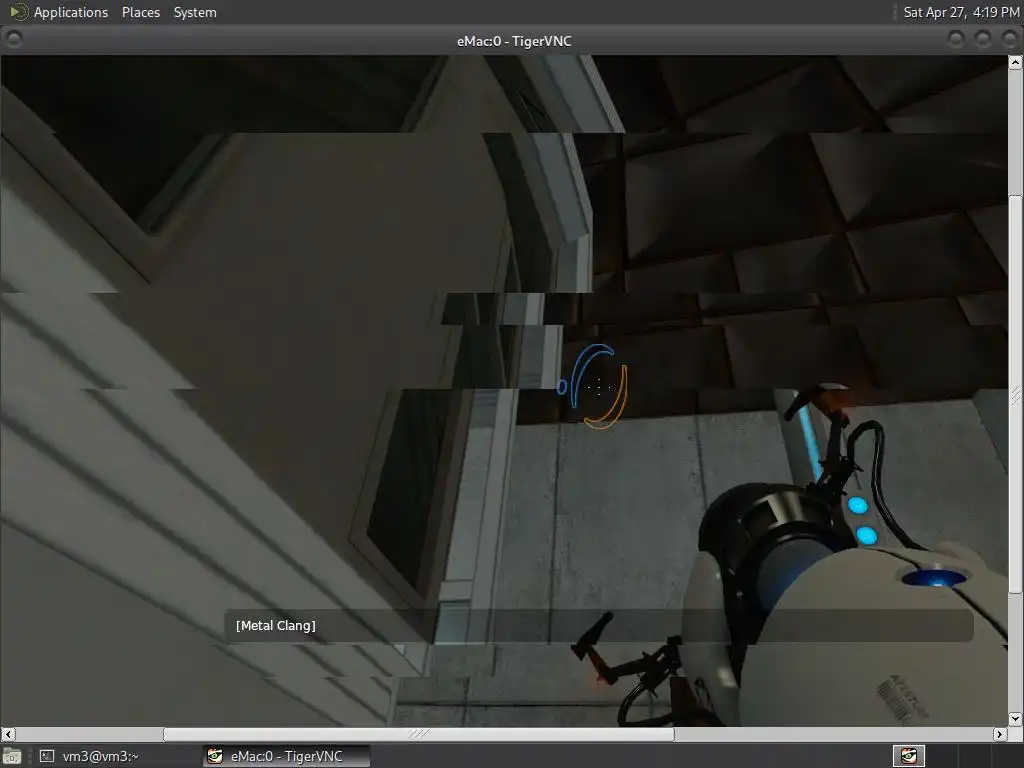
Task: Click the horizontal scrollbar right arrow
Action: click(x=1000, y=735)
